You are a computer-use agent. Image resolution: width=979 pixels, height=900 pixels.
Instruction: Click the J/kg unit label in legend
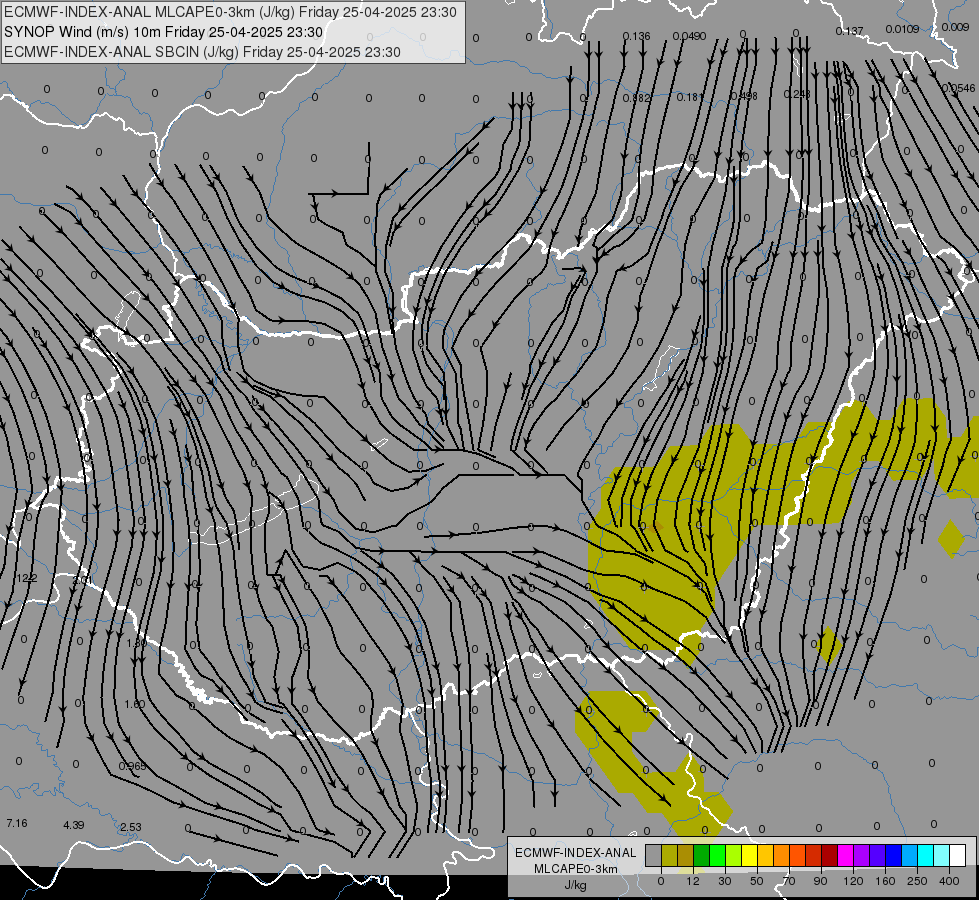tap(576, 885)
